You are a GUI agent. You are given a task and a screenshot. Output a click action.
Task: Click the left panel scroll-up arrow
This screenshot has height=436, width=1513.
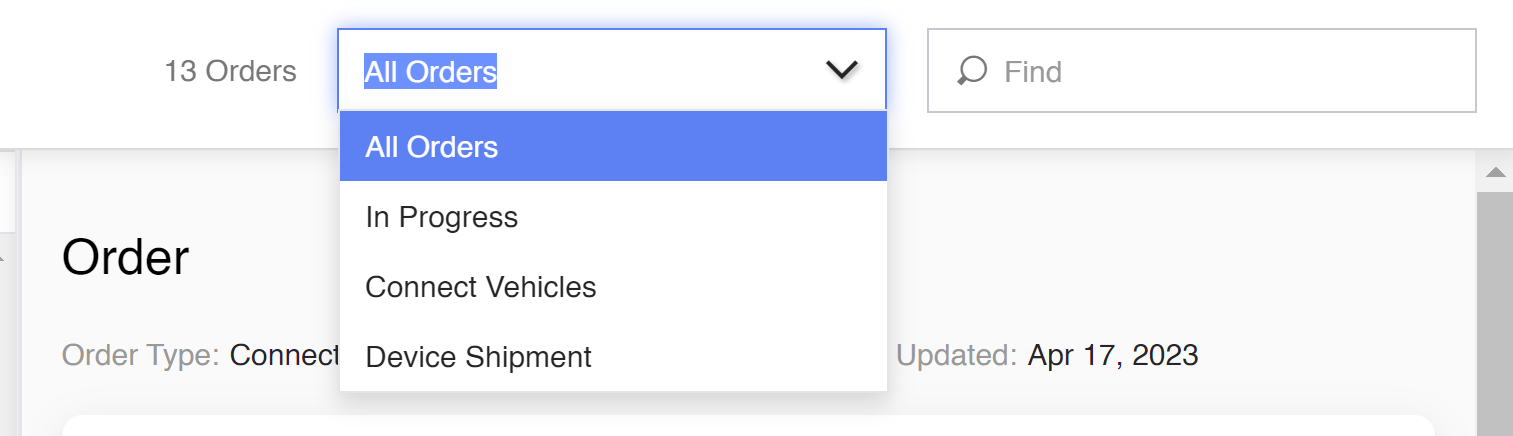point(3,259)
